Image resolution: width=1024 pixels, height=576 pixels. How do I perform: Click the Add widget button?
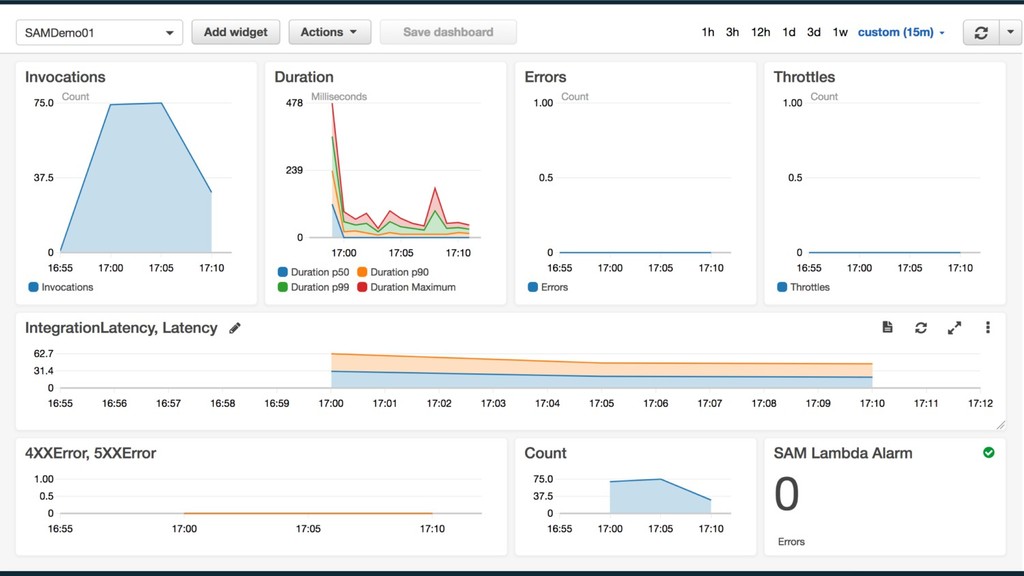click(x=236, y=32)
